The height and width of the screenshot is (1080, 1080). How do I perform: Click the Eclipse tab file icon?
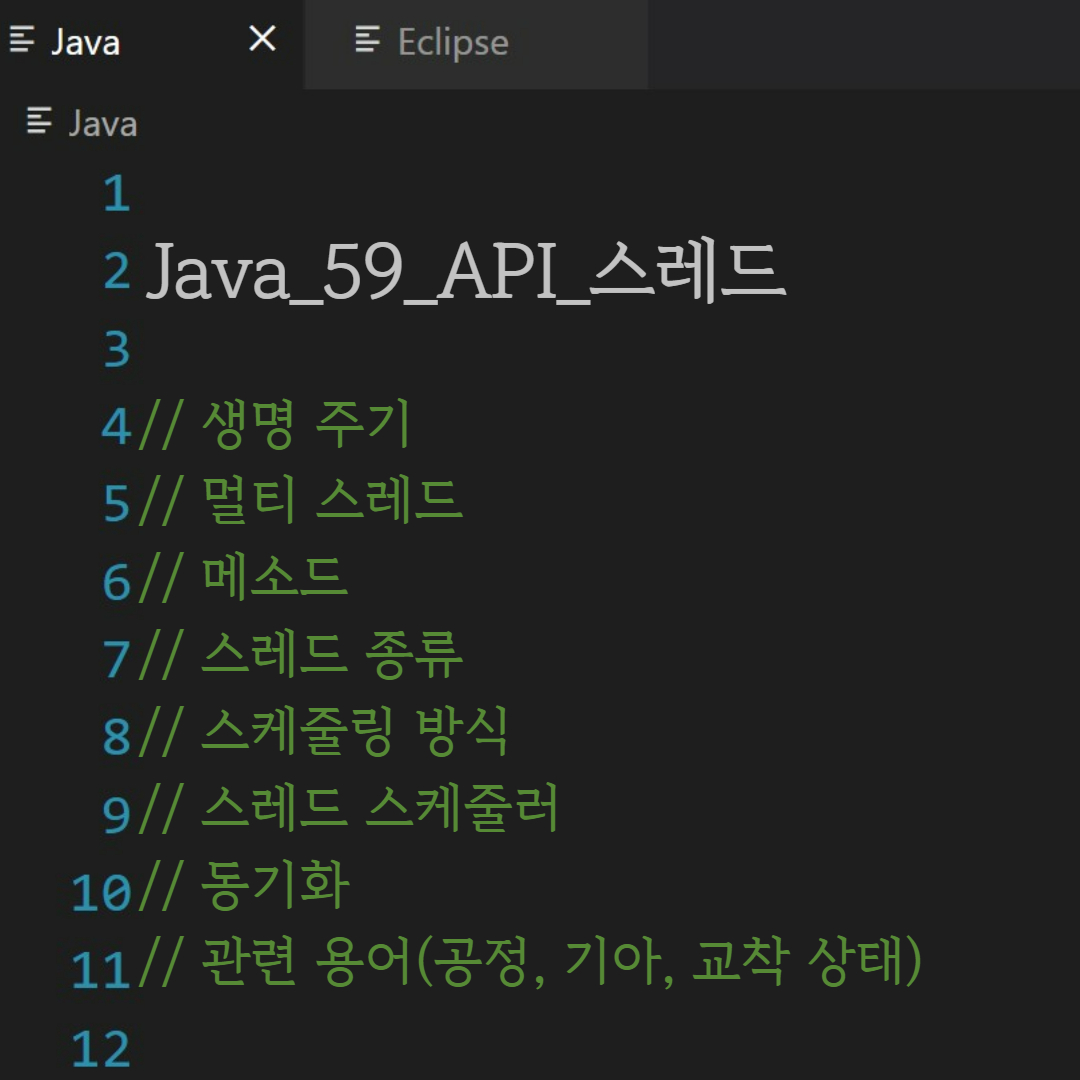[x=368, y=39]
